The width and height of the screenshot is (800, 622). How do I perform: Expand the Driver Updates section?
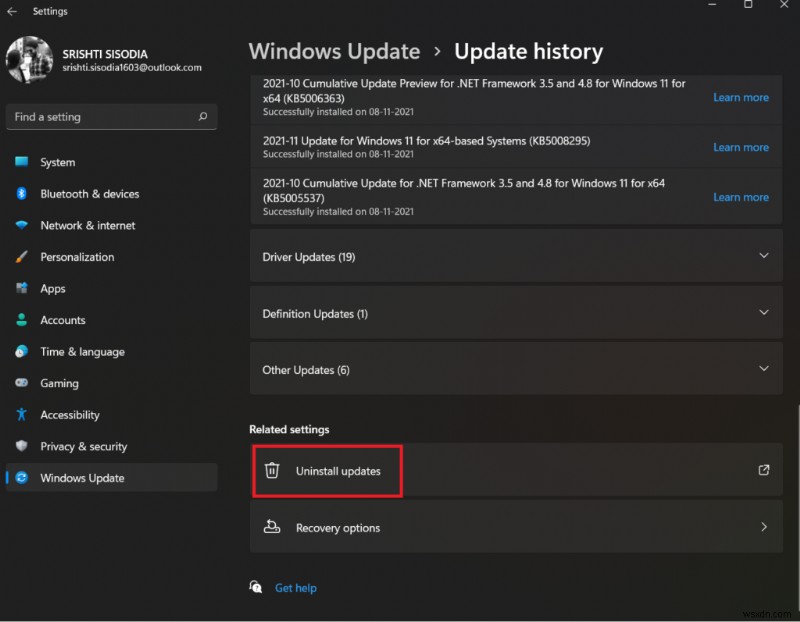[x=763, y=257]
